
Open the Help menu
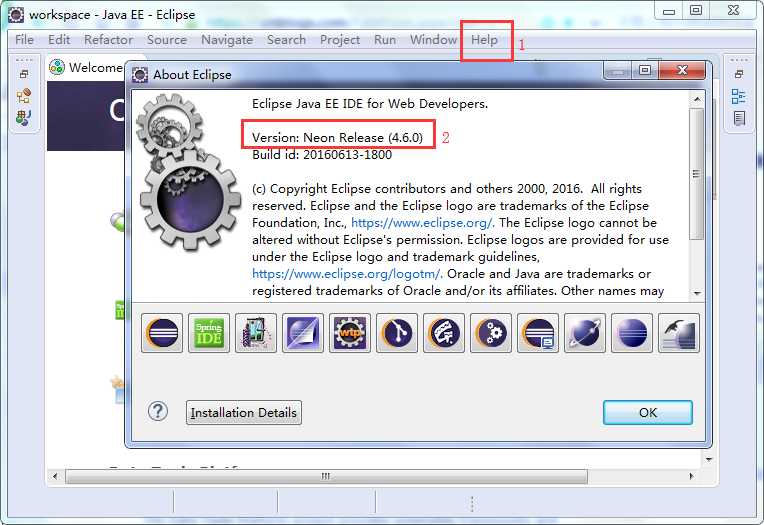tap(484, 40)
